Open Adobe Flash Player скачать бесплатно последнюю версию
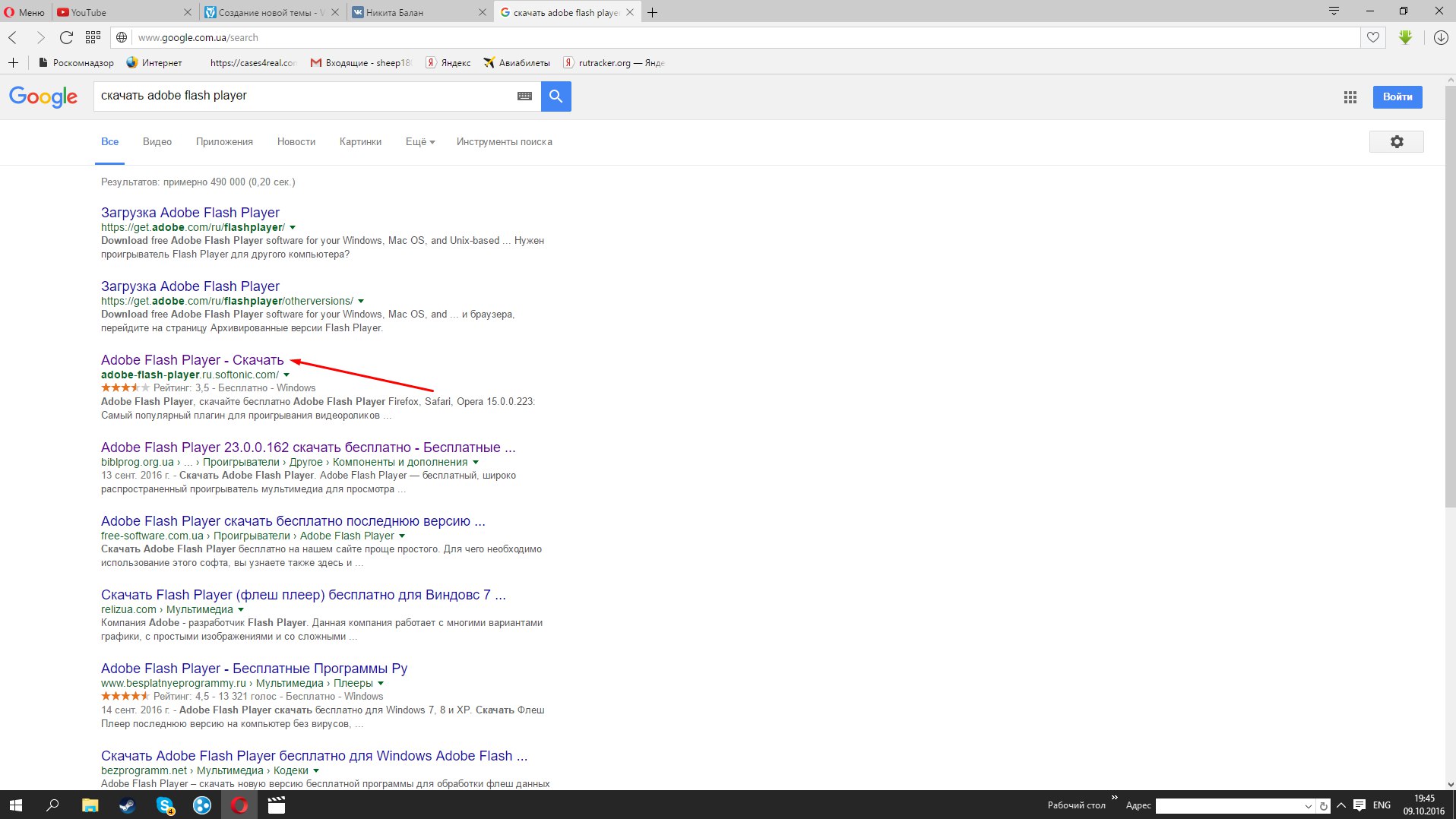This screenshot has height=819, width=1456. click(293, 521)
